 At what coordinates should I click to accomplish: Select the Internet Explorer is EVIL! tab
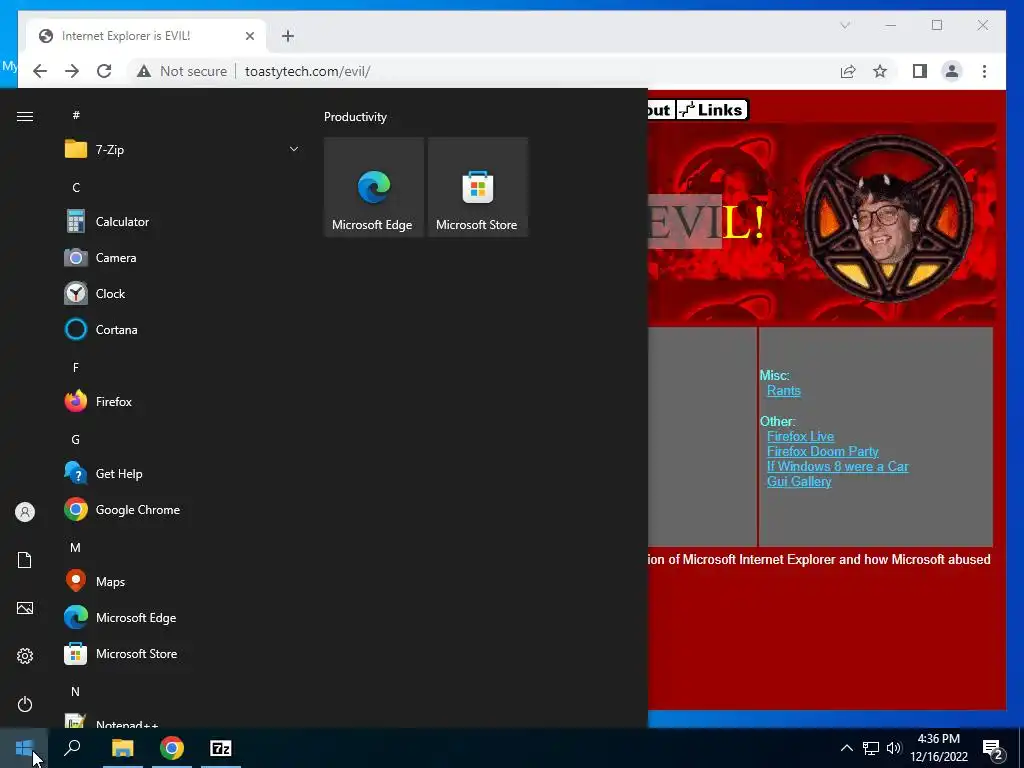tap(146, 36)
